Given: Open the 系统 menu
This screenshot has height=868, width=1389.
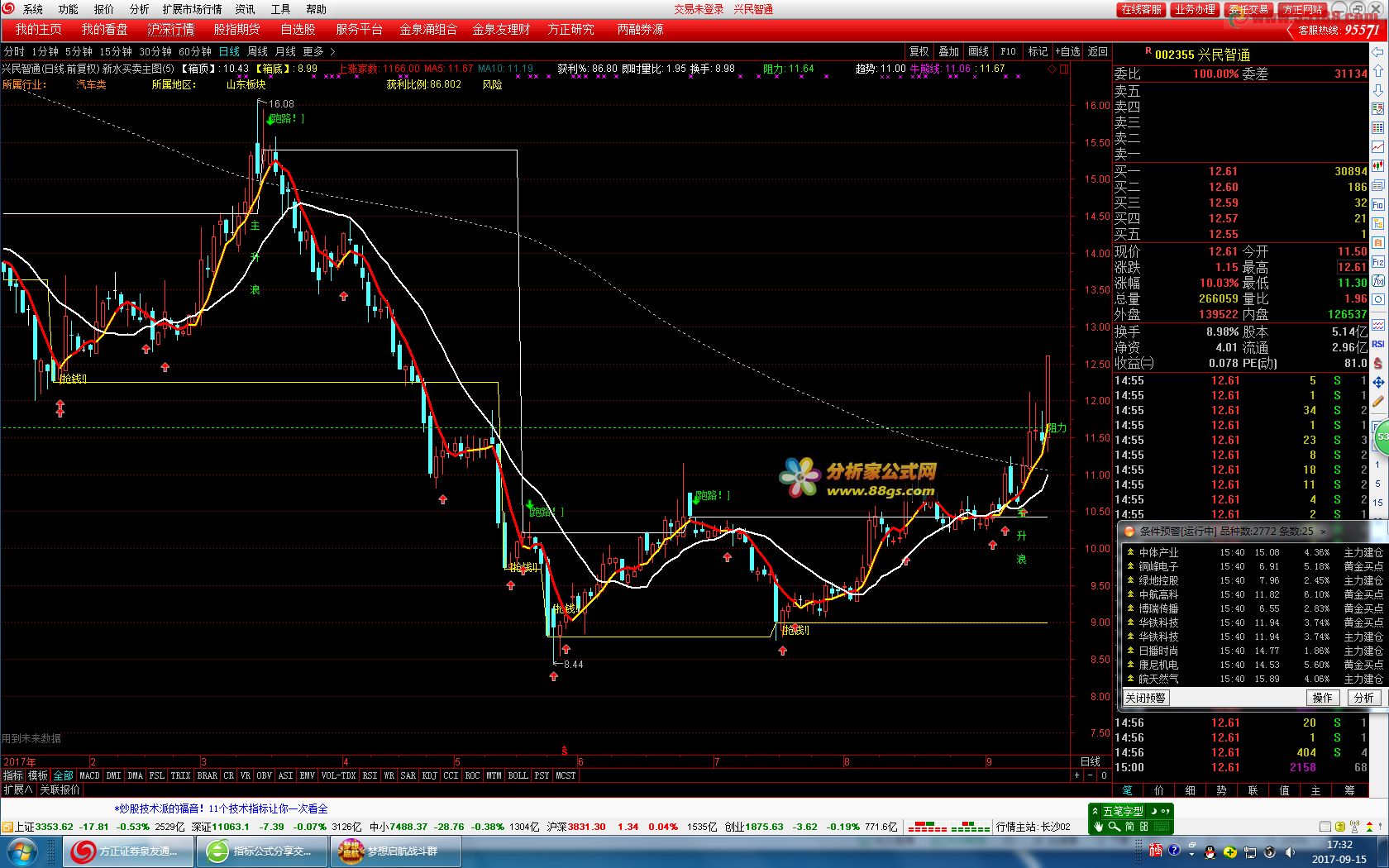Looking at the screenshot, I should [x=32, y=9].
